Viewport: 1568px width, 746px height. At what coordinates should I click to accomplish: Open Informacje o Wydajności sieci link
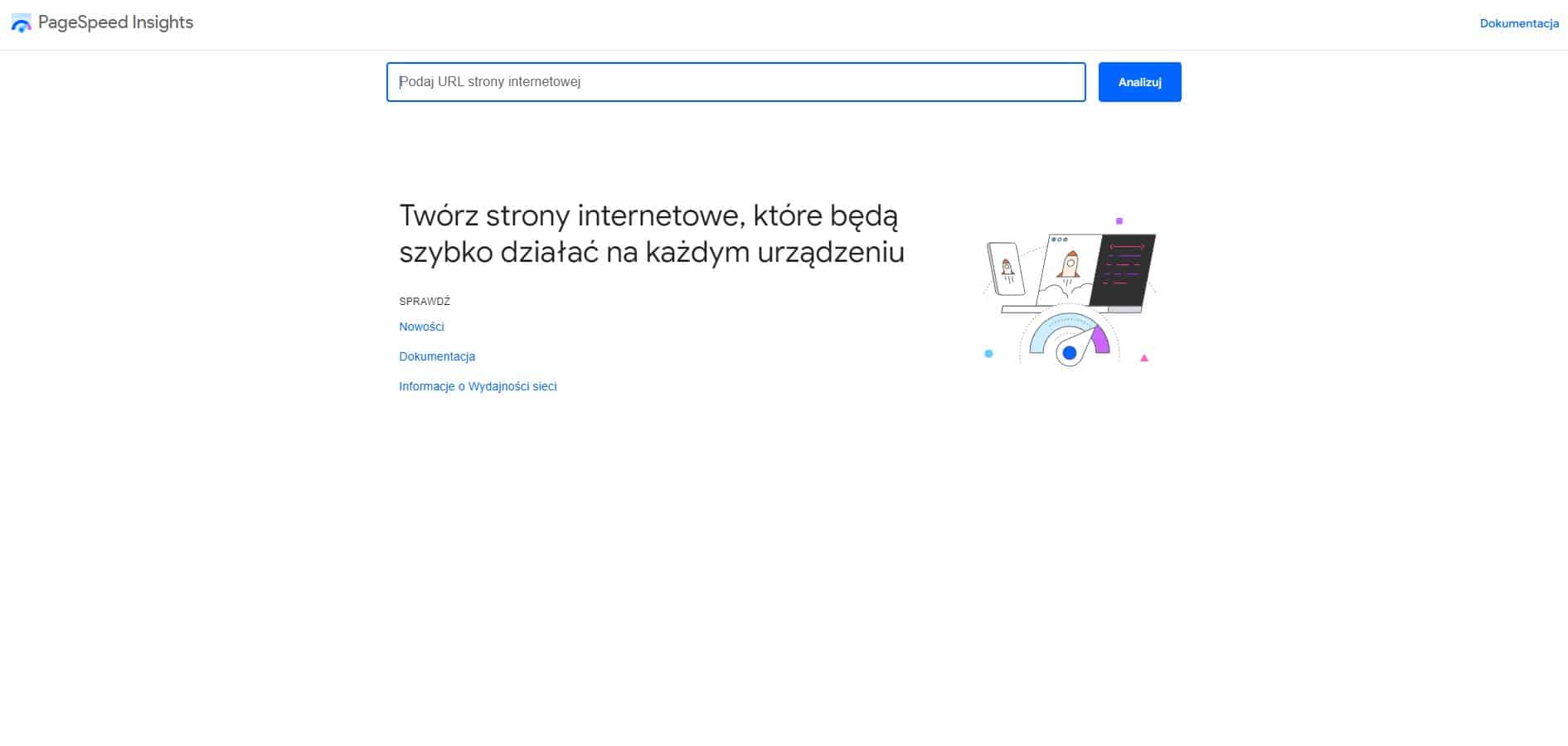[478, 386]
